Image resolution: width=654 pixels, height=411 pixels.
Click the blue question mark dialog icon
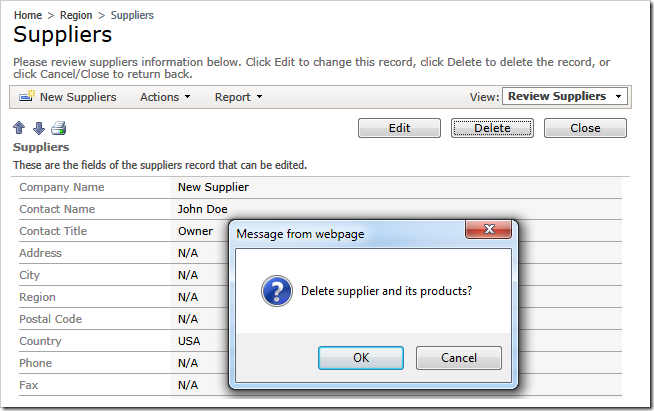277,291
